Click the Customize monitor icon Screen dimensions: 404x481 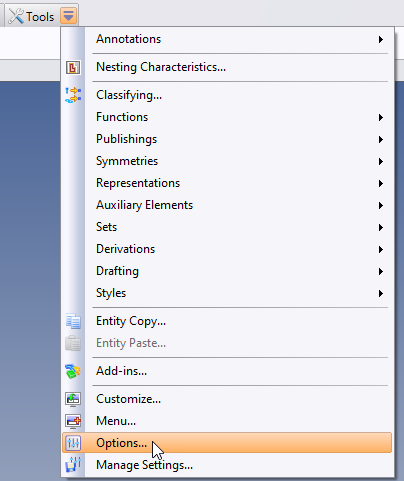[x=73, y=399]
